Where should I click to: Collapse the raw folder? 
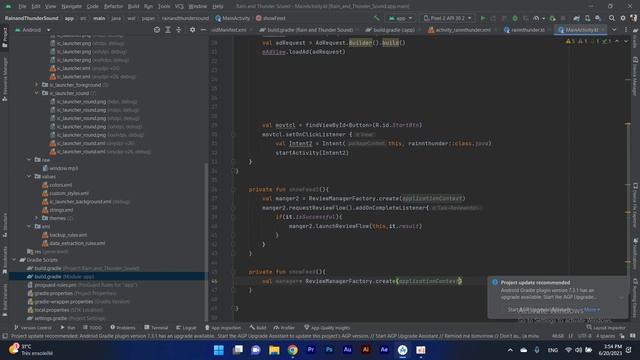(29, 160)
